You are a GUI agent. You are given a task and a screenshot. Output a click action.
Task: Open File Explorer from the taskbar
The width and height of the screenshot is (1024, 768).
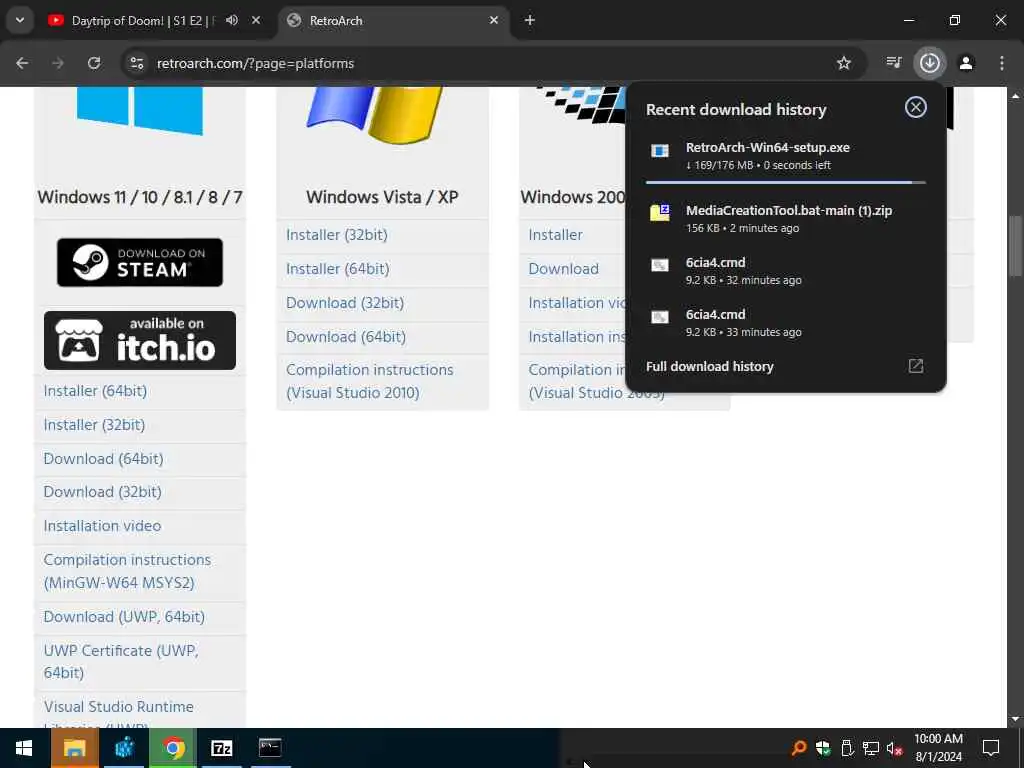74,748
